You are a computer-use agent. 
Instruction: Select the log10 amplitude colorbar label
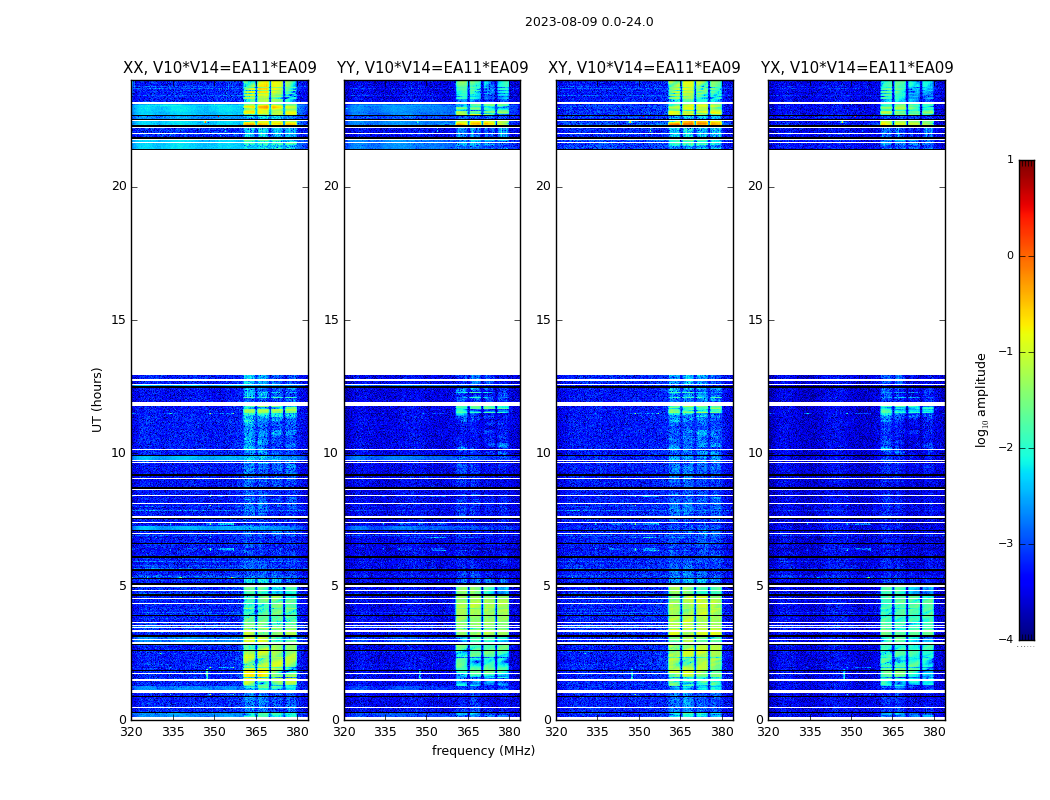[982, 399]
